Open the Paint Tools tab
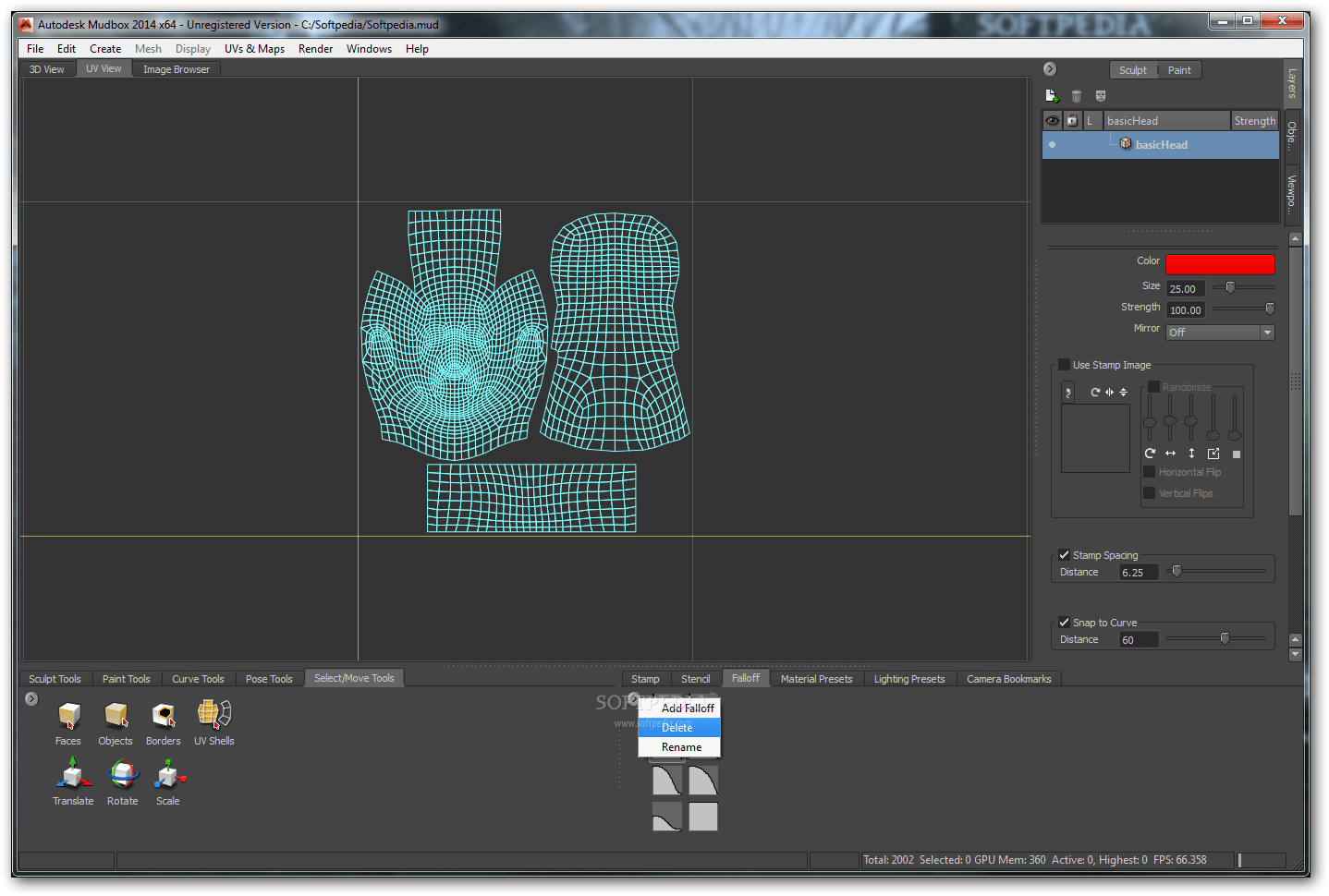Screen dimensions: 1329x896 [x=127, y=679]
